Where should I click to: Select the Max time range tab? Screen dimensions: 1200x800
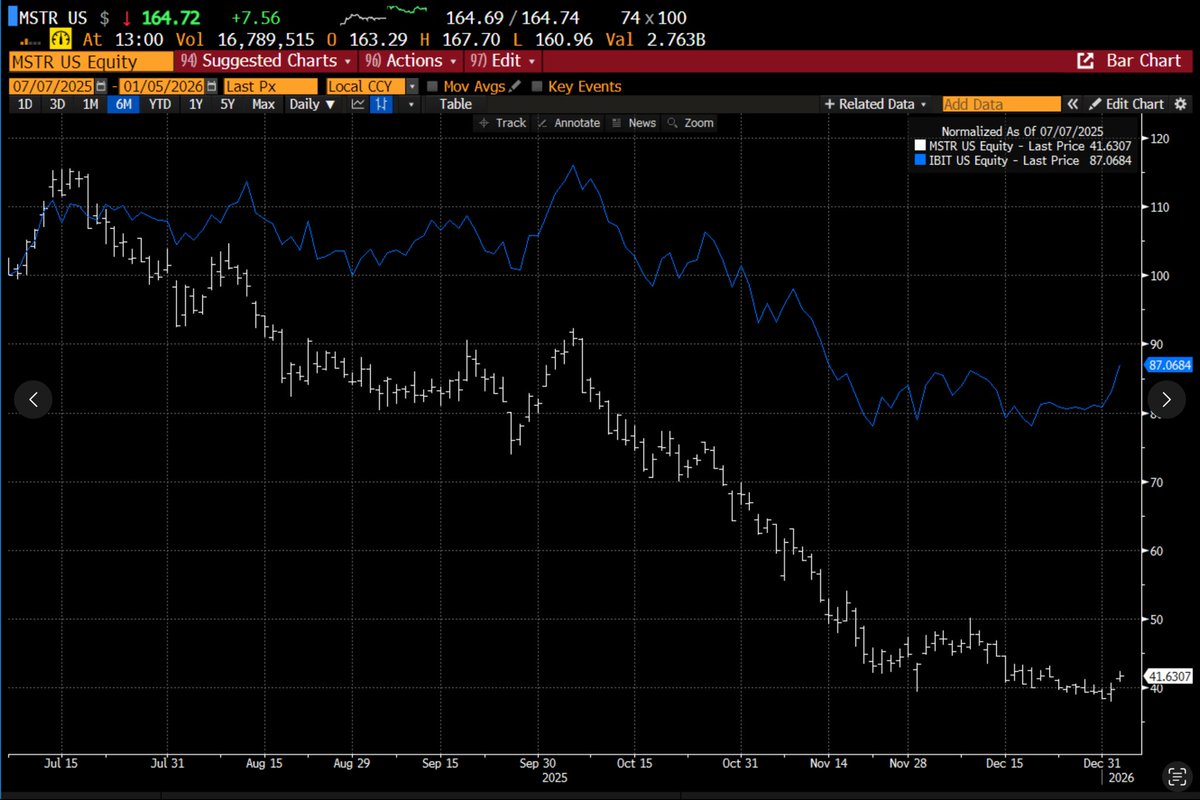[x=263, y=104]
